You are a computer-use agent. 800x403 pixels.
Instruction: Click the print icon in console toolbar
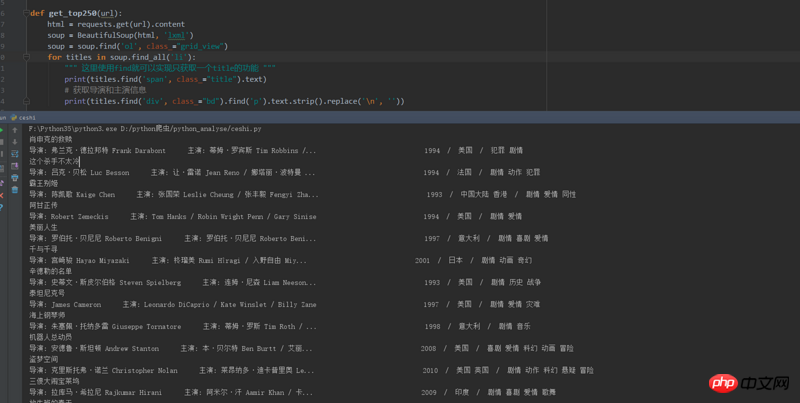(x=15, y=177)
